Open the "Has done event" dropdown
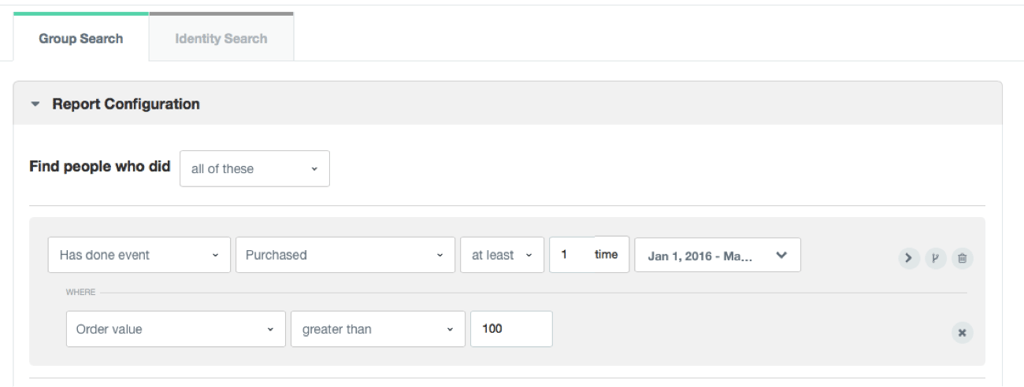 139,255
